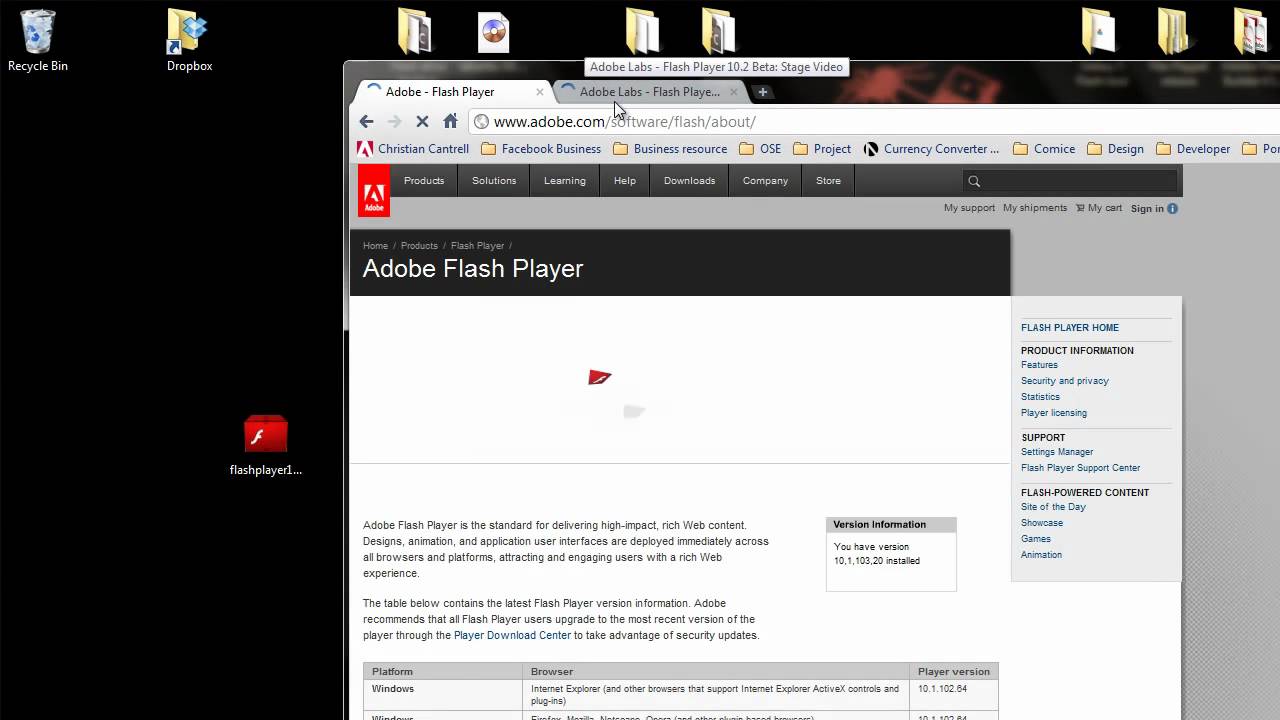Open the Christian Cantrell bookmark
Viewport: 1280px width, 720px height.
click(413, 149)
